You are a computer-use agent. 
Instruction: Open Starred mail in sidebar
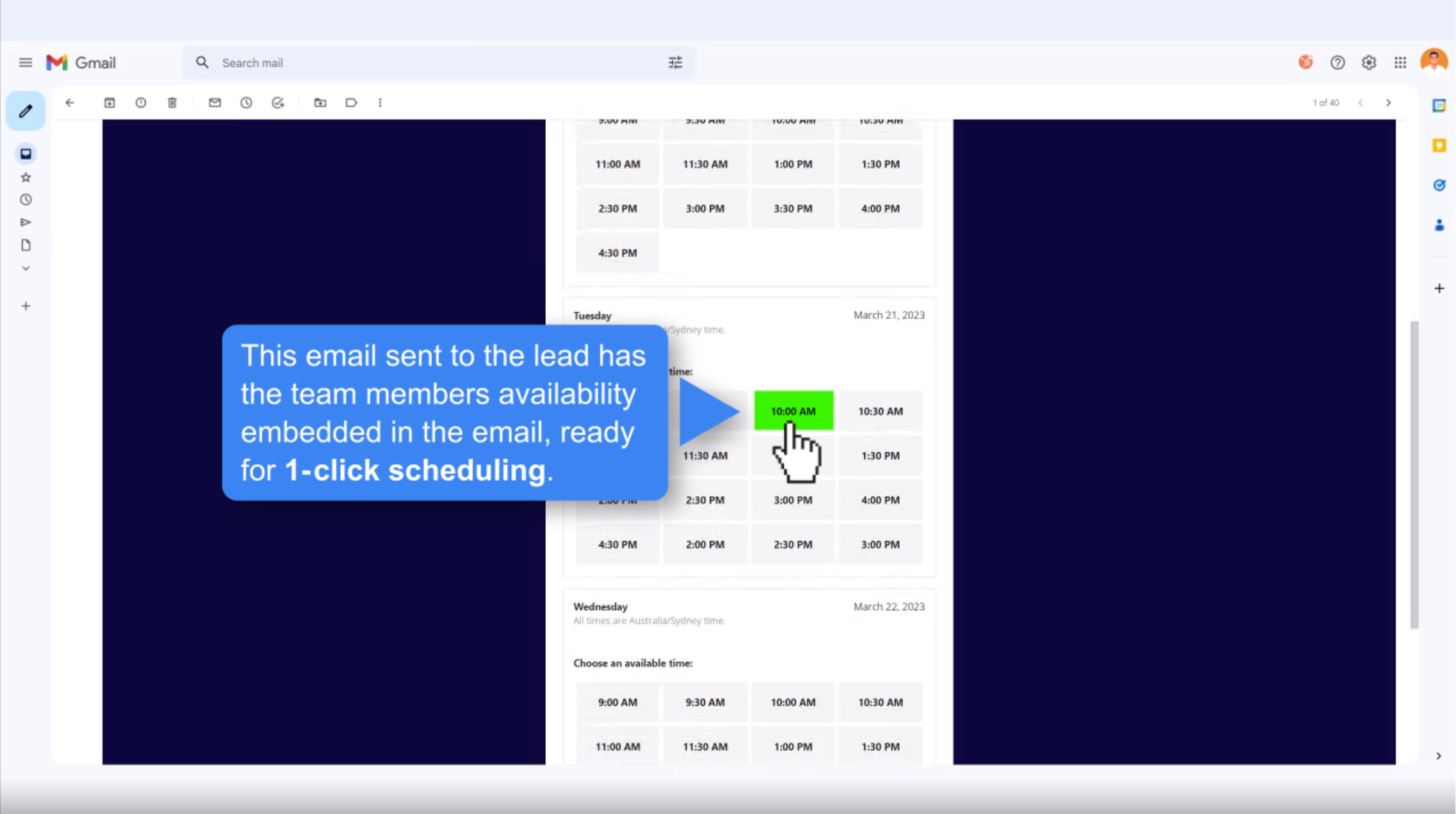[26, 178]
